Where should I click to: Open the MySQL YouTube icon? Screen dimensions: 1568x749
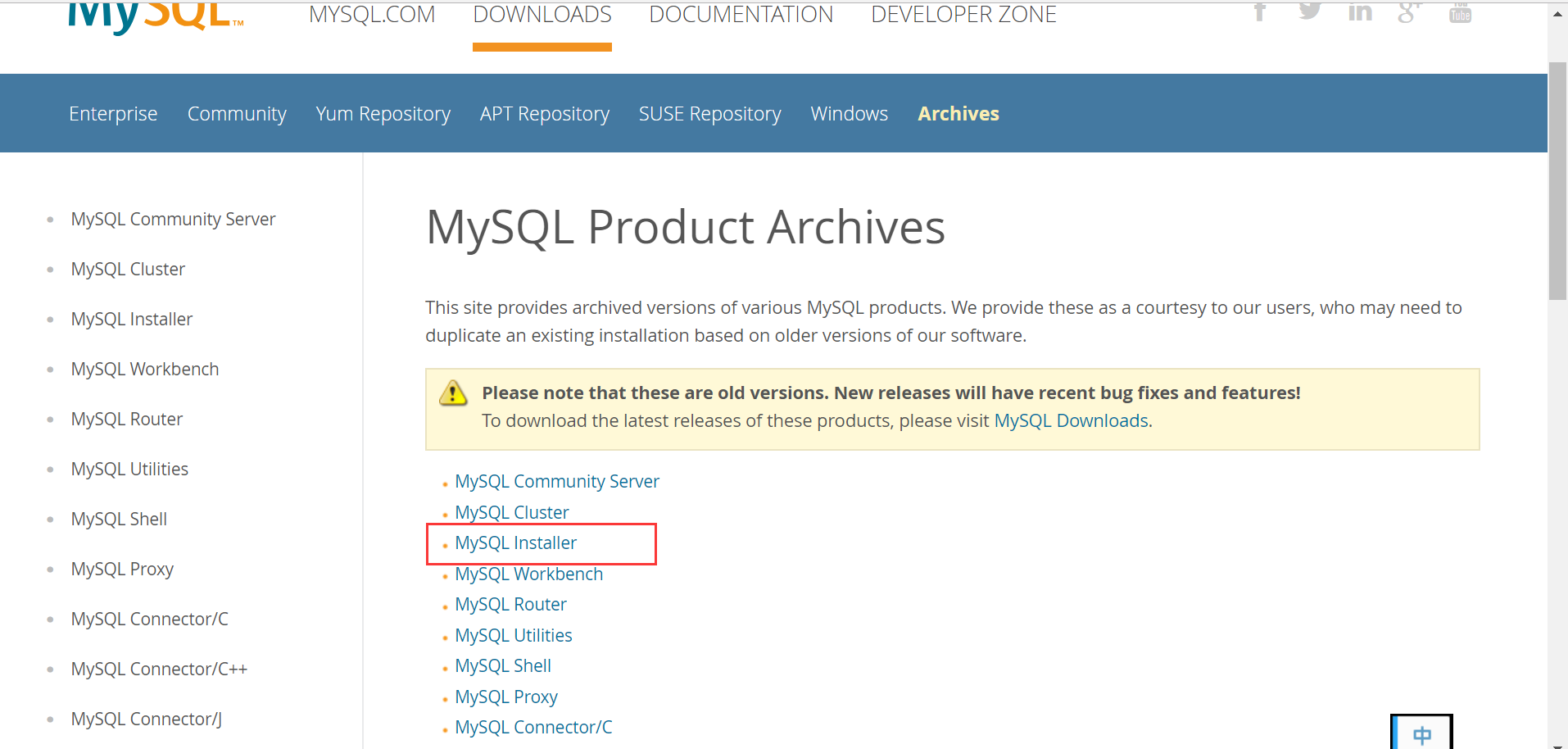1460,11
